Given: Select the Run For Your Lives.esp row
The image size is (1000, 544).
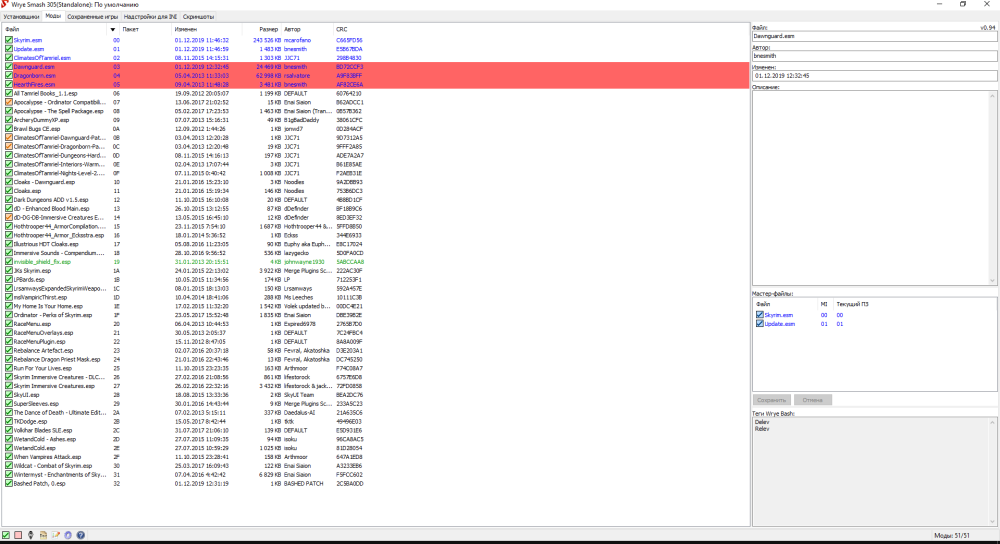Looking at the screenshot, I should pos(375,368).
